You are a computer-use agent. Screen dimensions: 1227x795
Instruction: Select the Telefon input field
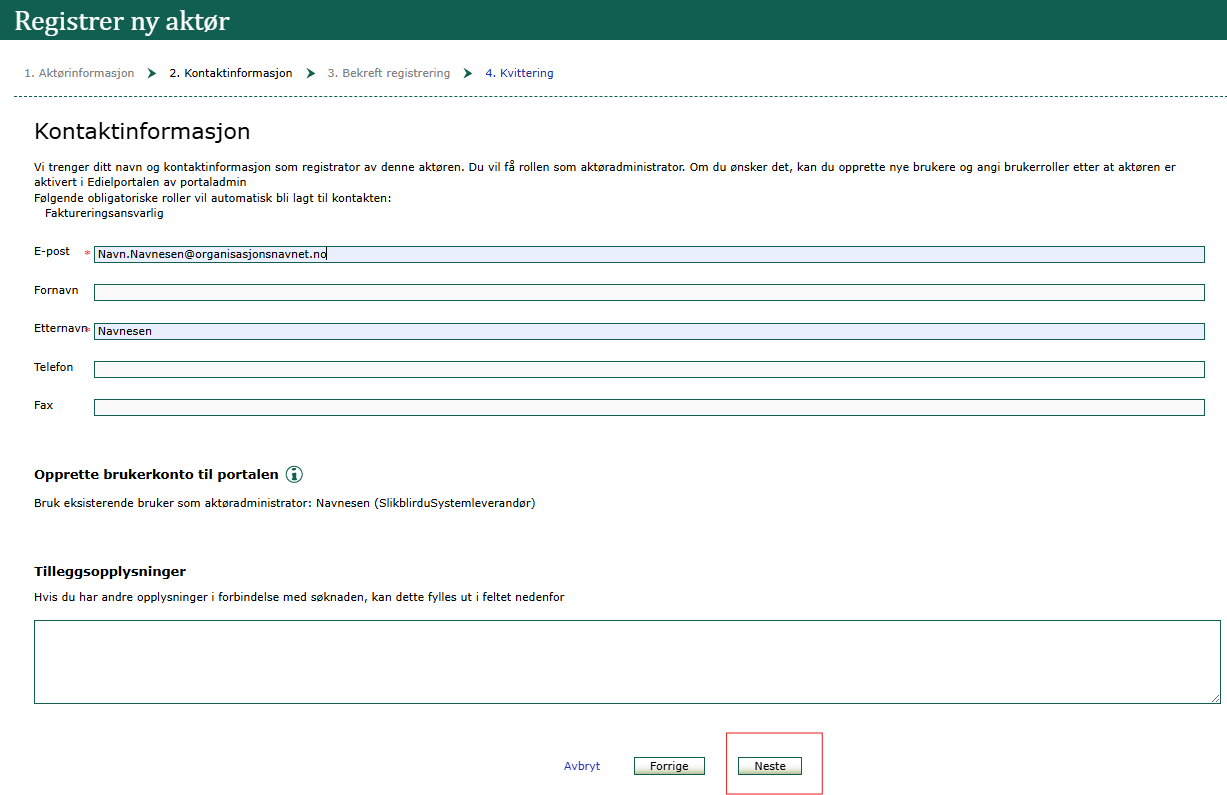point(649,369)
